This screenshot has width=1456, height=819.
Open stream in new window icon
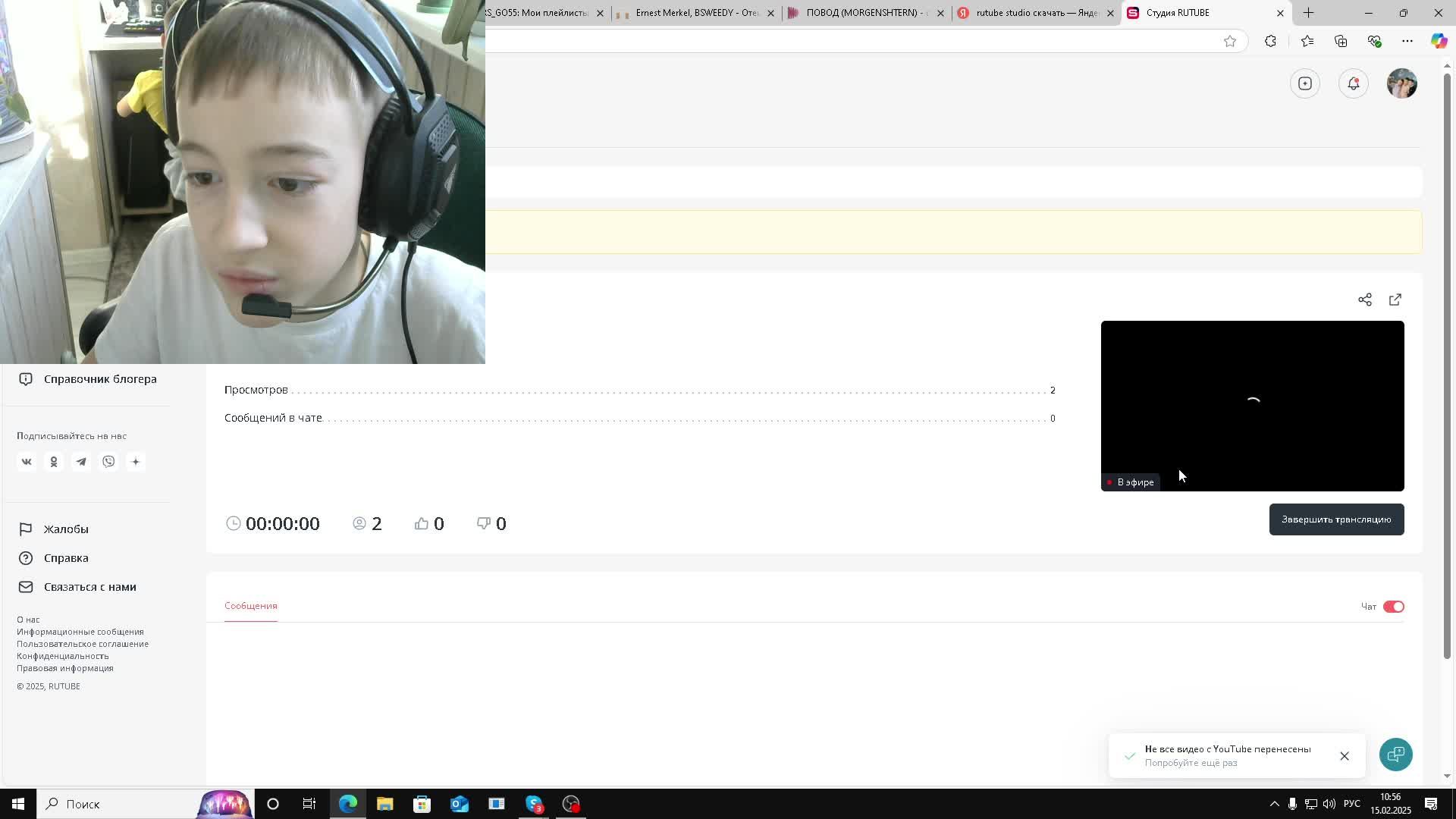[1395, 300]
